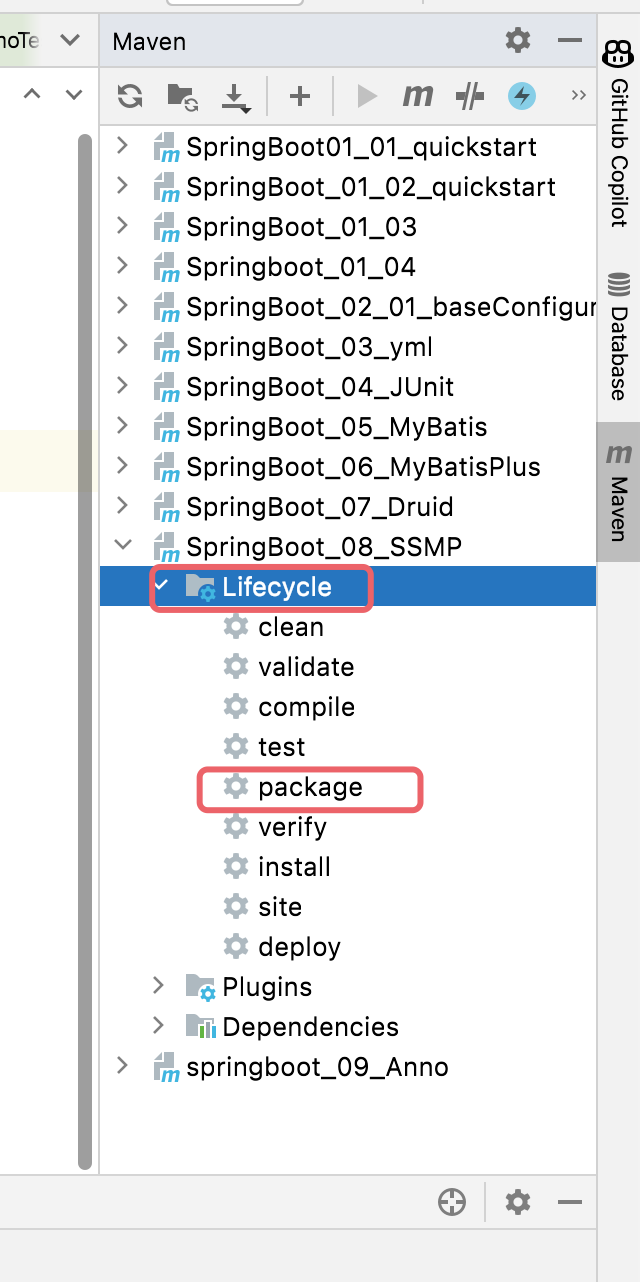Collapse SpringBoot_08_SSMP project
The height and width of the screenshot is (1282, 640).
point(122,546)
